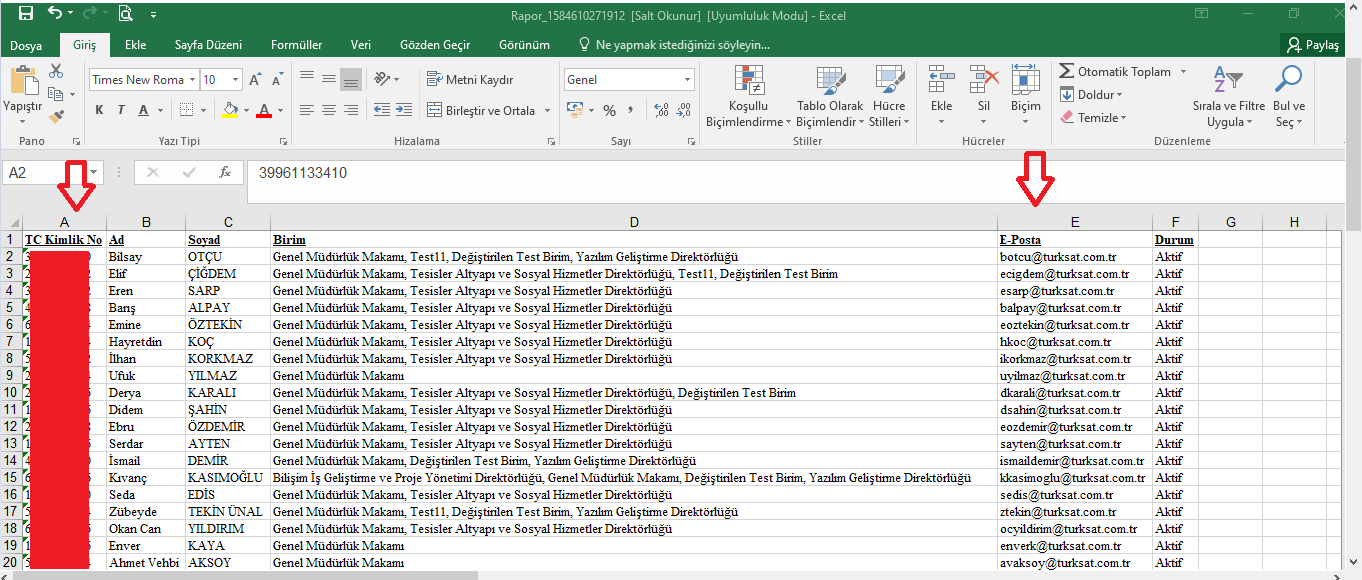Click the Increase Font Size icon
The image size is (1362, 580).
pos(254,80)
